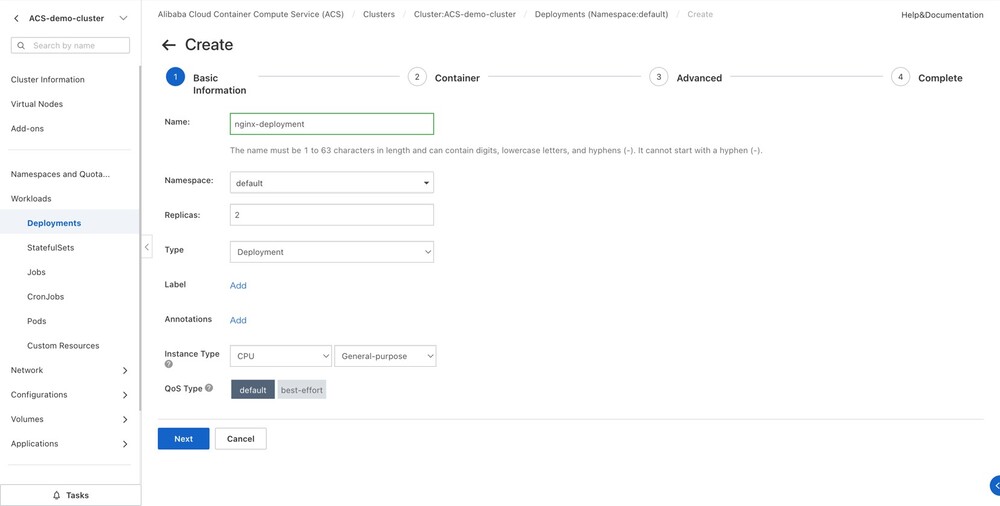The width and height of the screenshot is (1000, 506).
Task: Click the Replicas input field
Action: [331, 215]
